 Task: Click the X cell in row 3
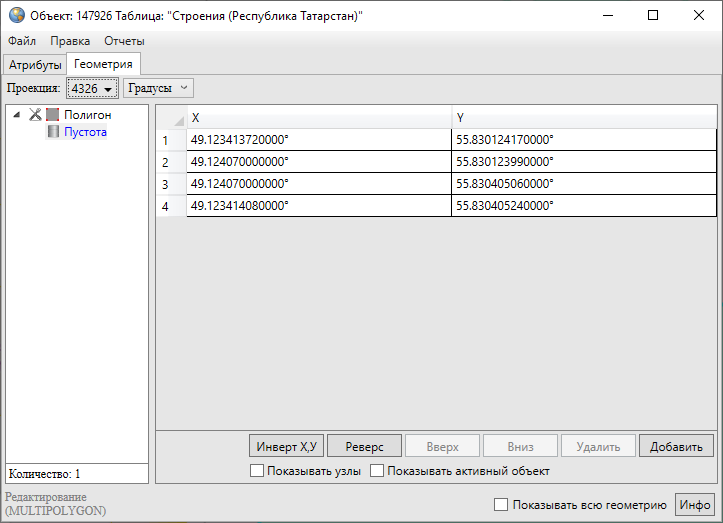318,184
